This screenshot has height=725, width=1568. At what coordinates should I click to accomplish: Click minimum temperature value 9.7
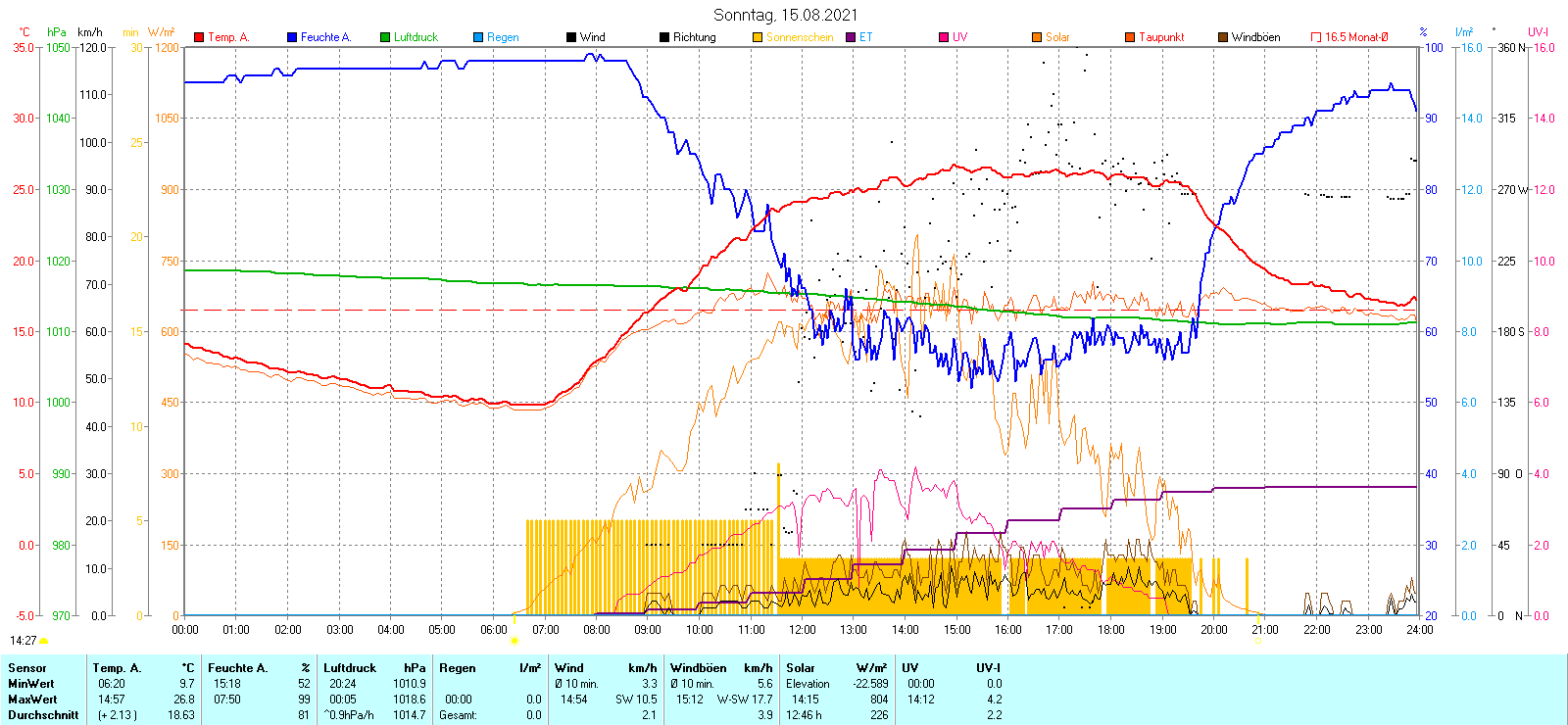tap(187, 684)
